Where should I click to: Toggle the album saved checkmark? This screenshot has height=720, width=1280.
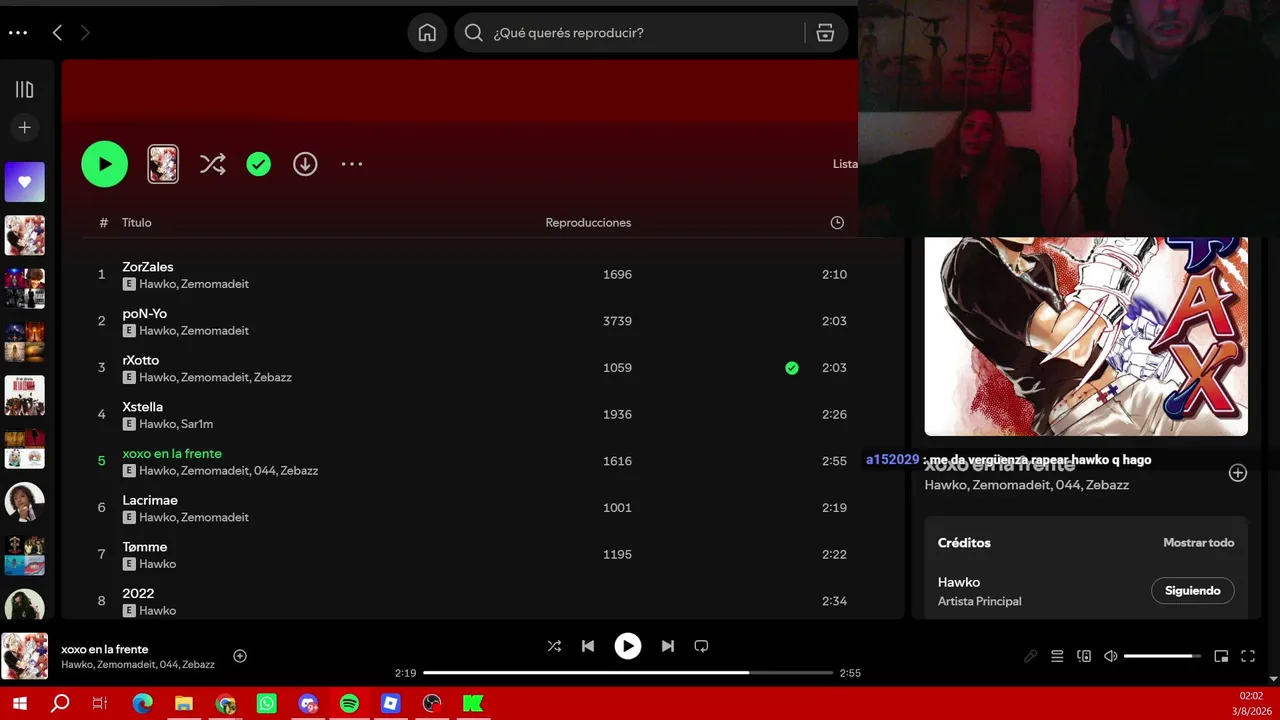point(259,164)
